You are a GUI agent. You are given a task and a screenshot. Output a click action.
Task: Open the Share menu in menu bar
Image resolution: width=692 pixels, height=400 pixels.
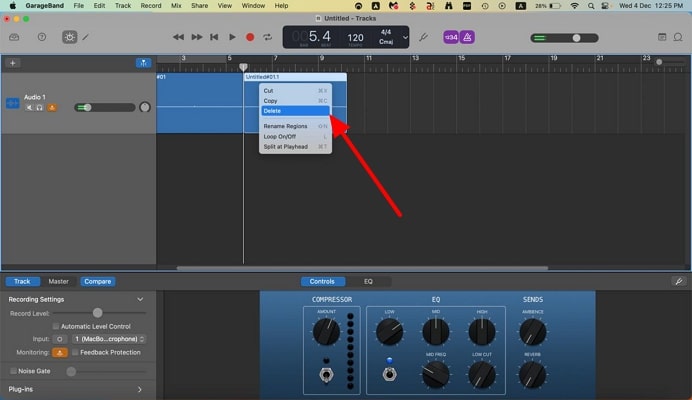tap(199, 6)
